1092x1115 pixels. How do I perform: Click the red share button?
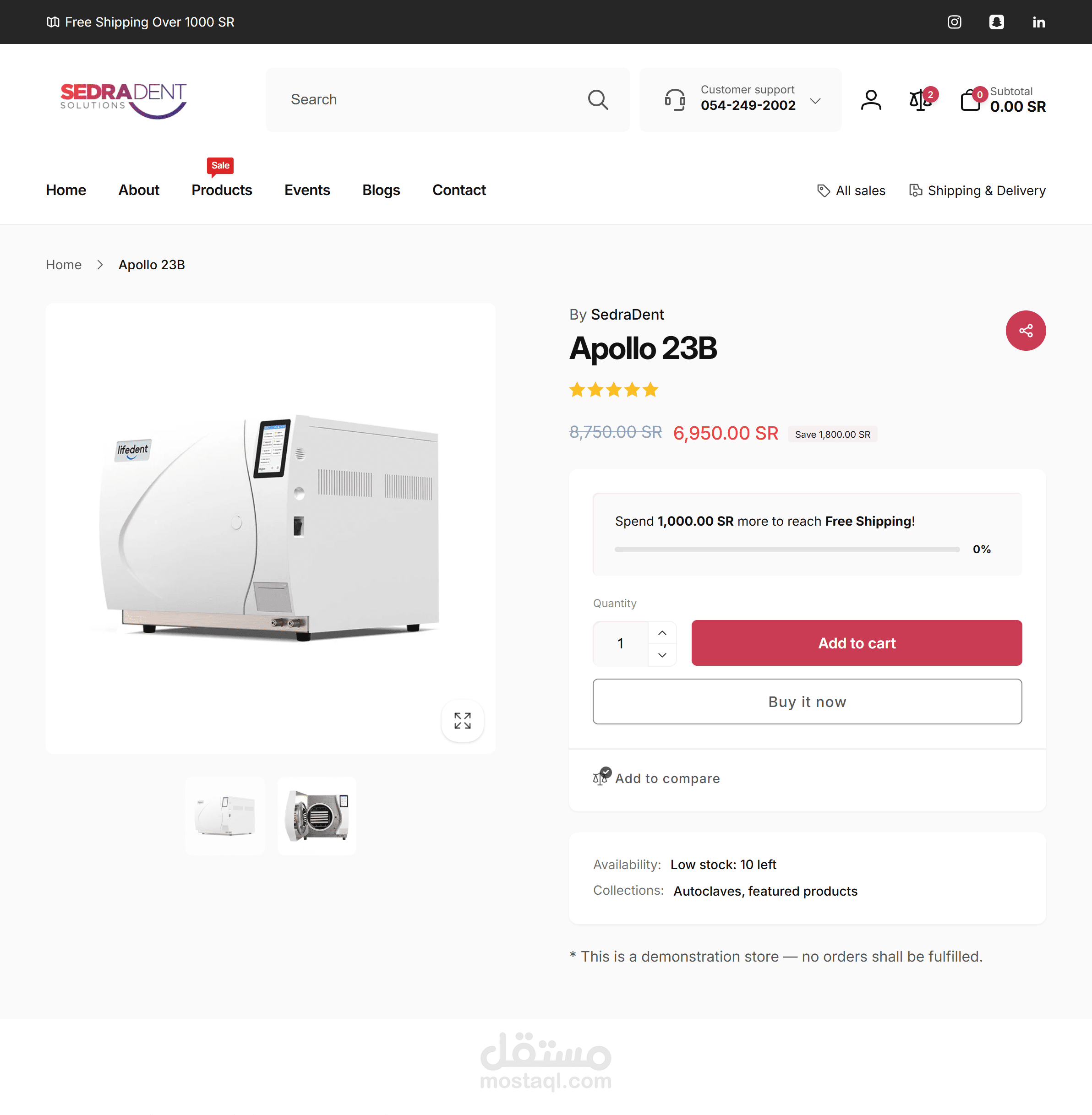click(1026, 331)
